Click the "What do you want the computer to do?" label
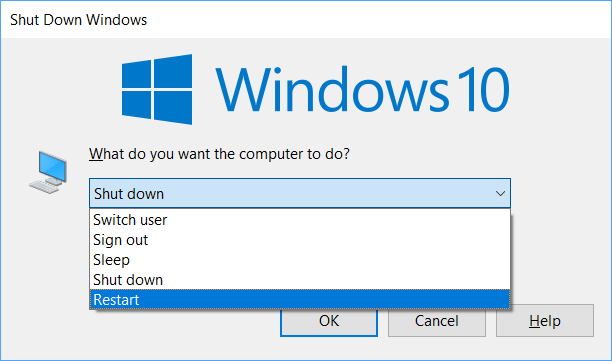The width and height of the screenshot is (612, 361). coord(219,154)
